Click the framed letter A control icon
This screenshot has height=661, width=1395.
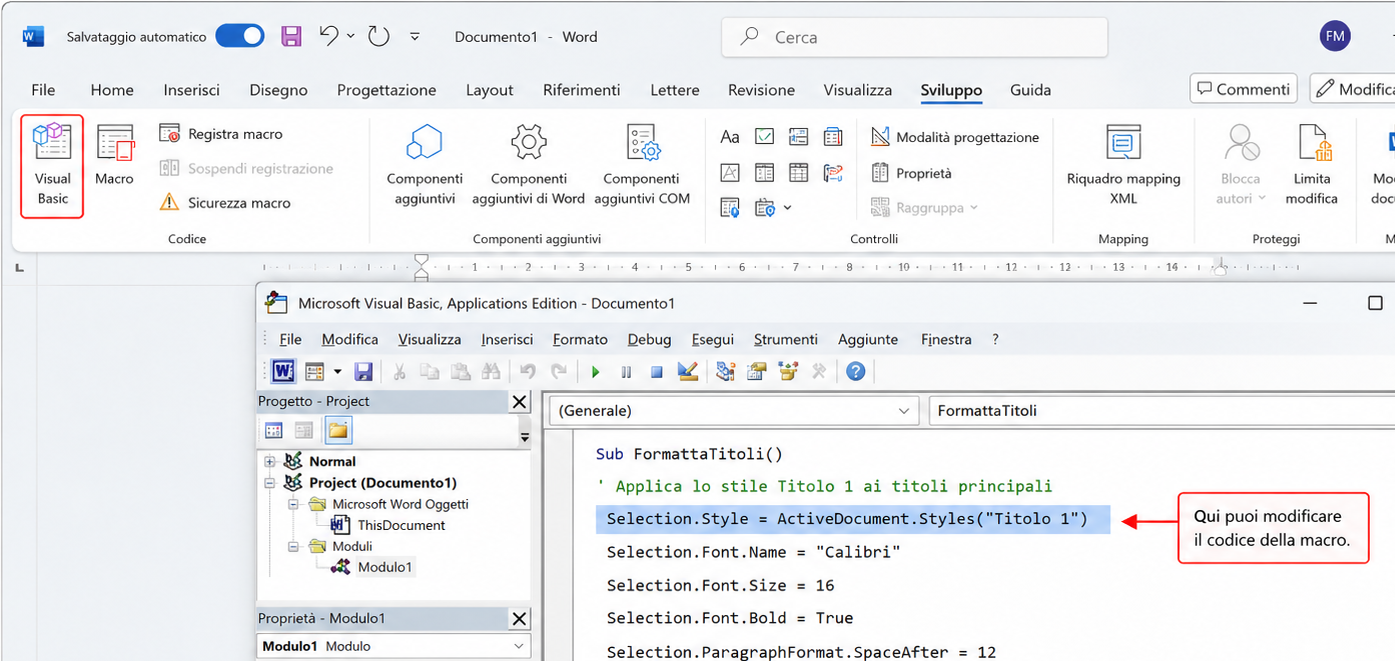pos(730,173)
